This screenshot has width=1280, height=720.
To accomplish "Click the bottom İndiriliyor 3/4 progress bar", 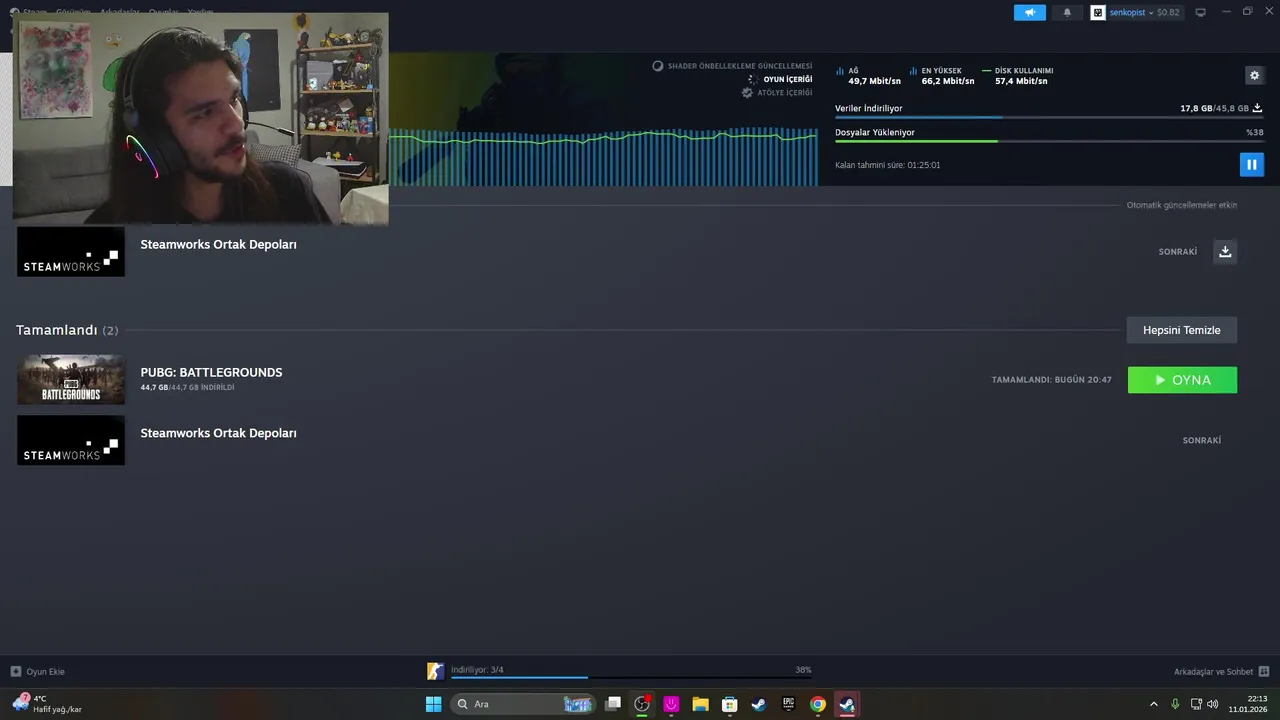I will click(x=631, y=678).
